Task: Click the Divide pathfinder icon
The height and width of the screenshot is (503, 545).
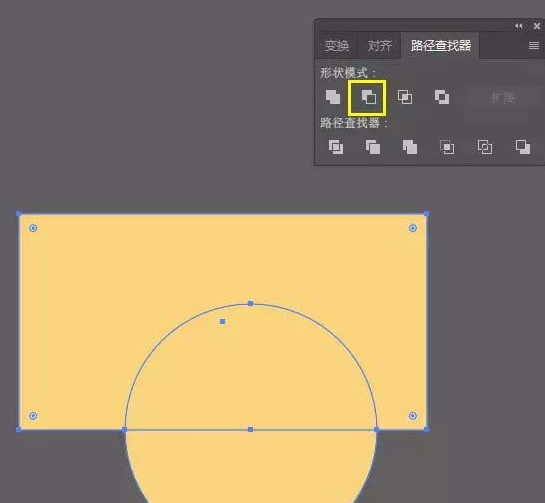Action: point(336,147)
